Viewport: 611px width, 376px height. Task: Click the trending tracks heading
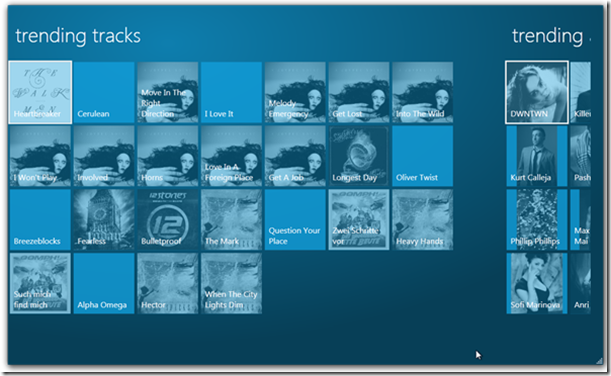click(78, 36)
